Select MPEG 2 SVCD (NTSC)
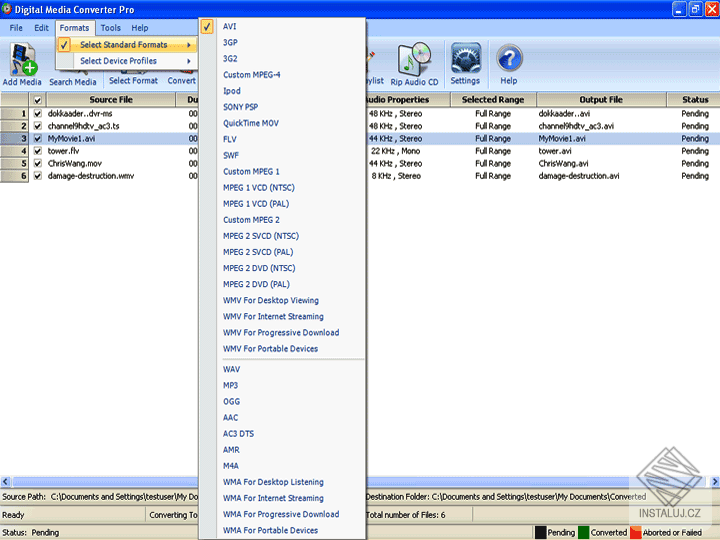The image size is (720, 540). 282,236
